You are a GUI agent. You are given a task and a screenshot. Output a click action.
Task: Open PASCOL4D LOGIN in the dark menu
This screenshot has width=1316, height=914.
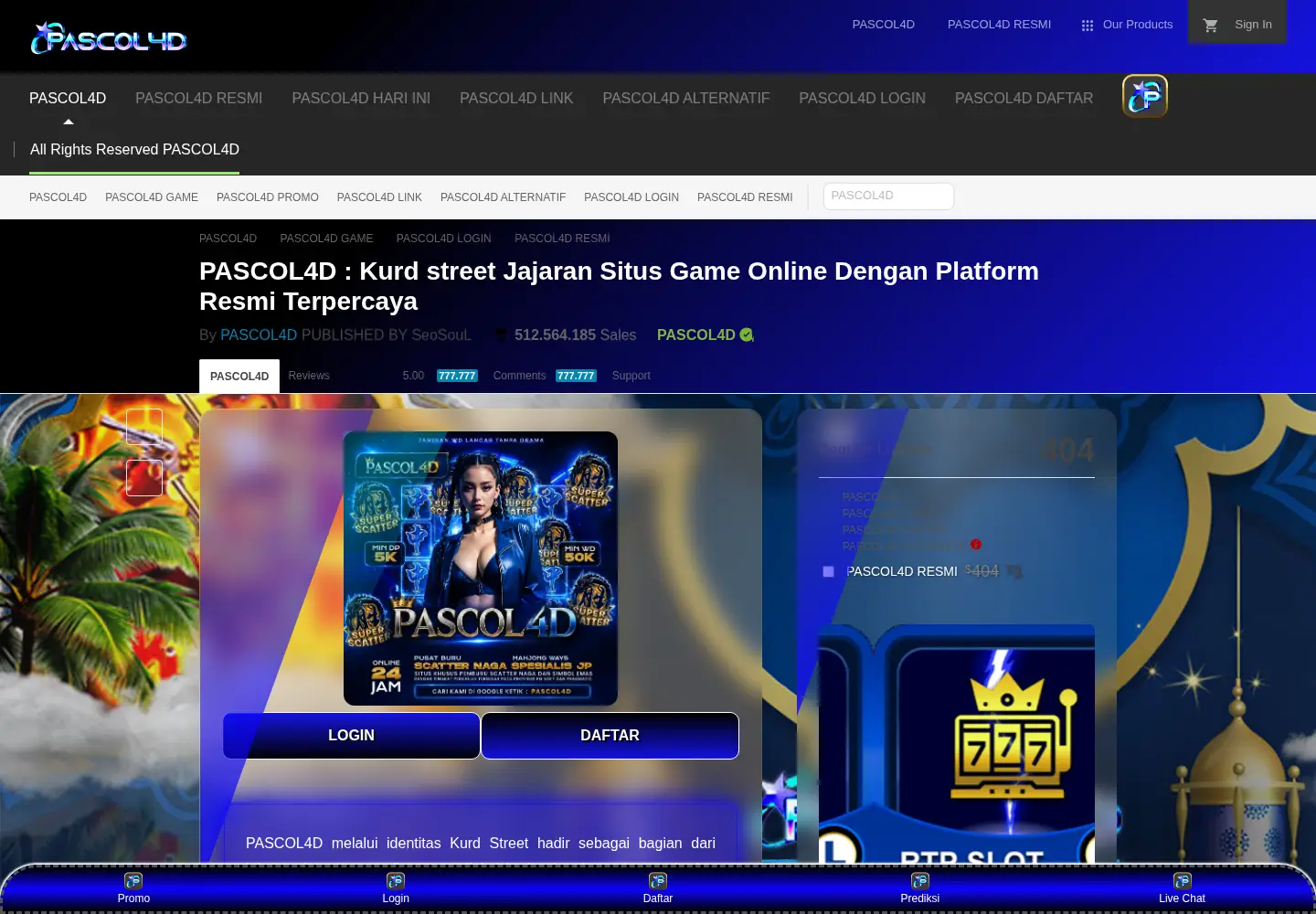pyautogui.click(x=863, y=98)
